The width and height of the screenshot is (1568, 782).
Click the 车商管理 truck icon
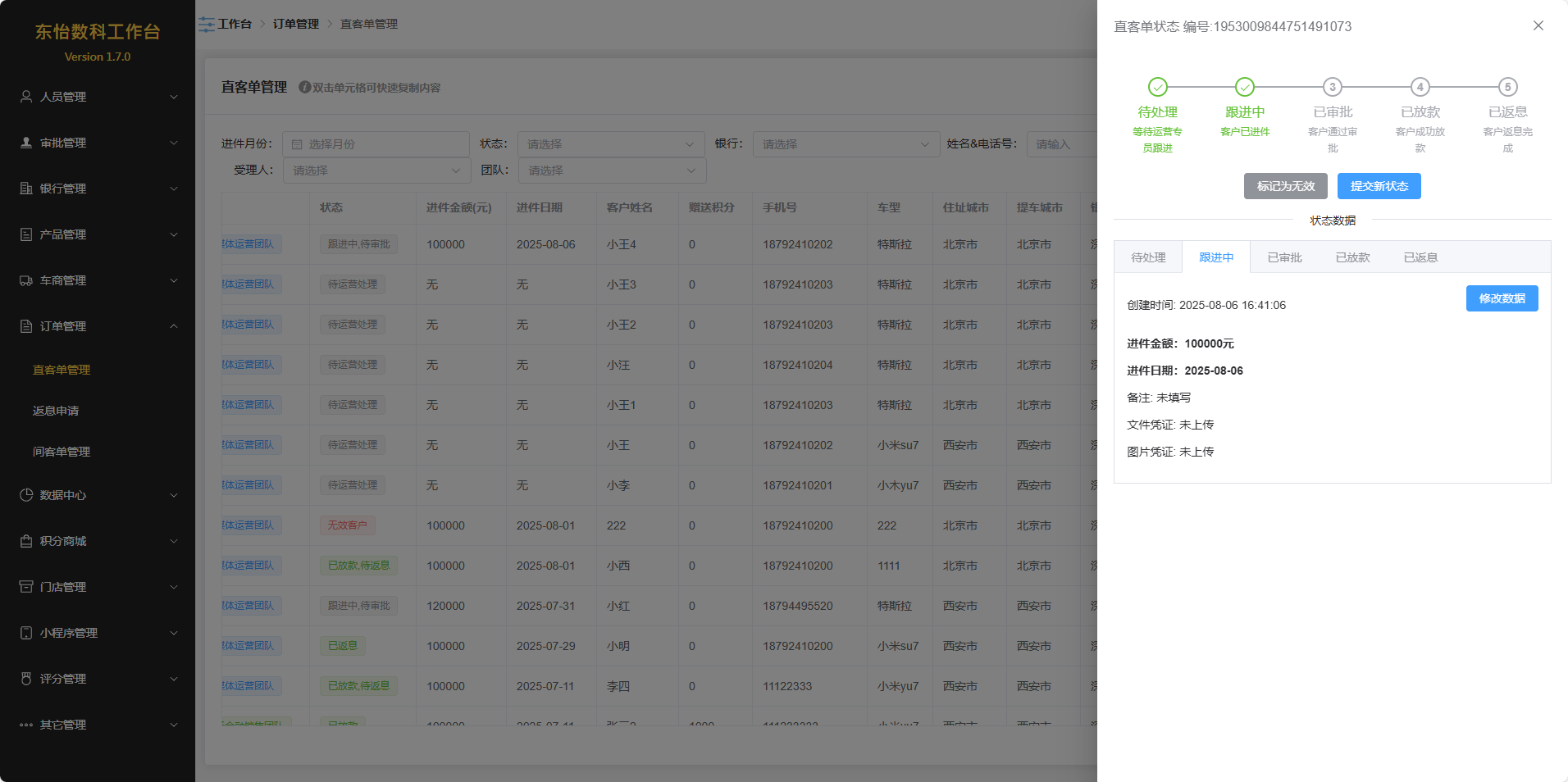26,280
